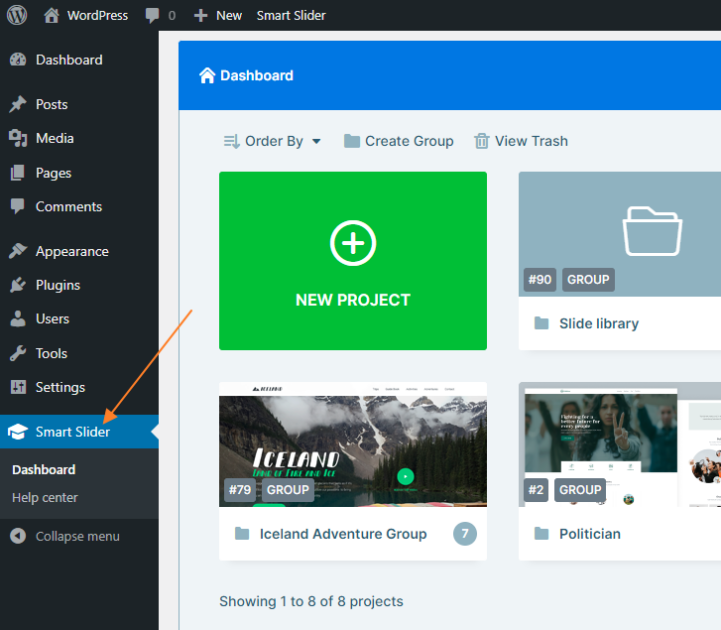Click the folder icon beside Create Group
This screenshot has height=630, width=721.
[x=352, y=141]
